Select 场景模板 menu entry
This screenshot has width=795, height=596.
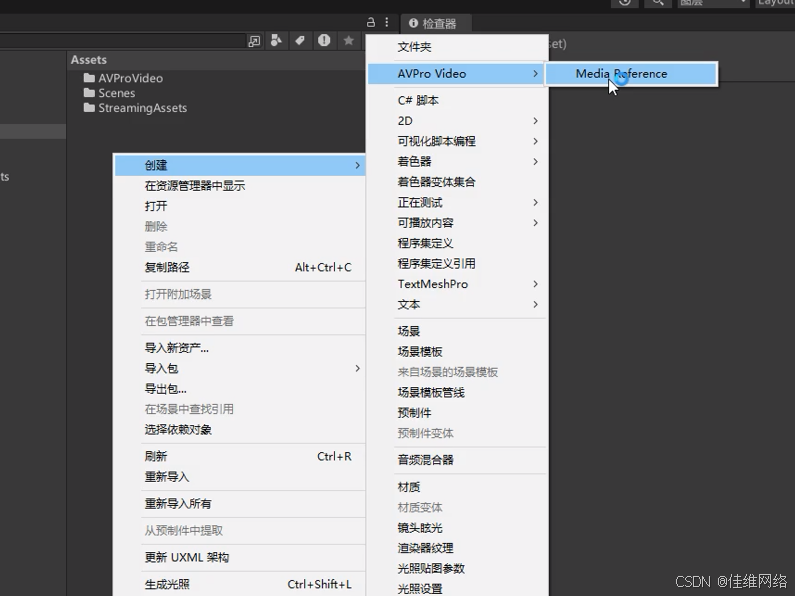point(457,352)
